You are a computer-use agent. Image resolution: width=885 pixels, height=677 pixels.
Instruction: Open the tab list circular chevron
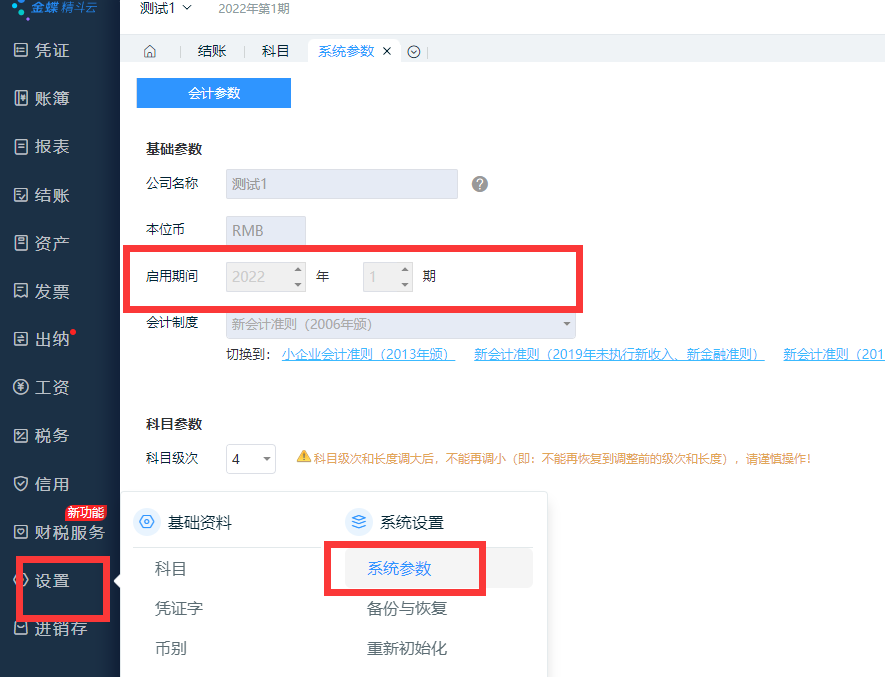414,52
